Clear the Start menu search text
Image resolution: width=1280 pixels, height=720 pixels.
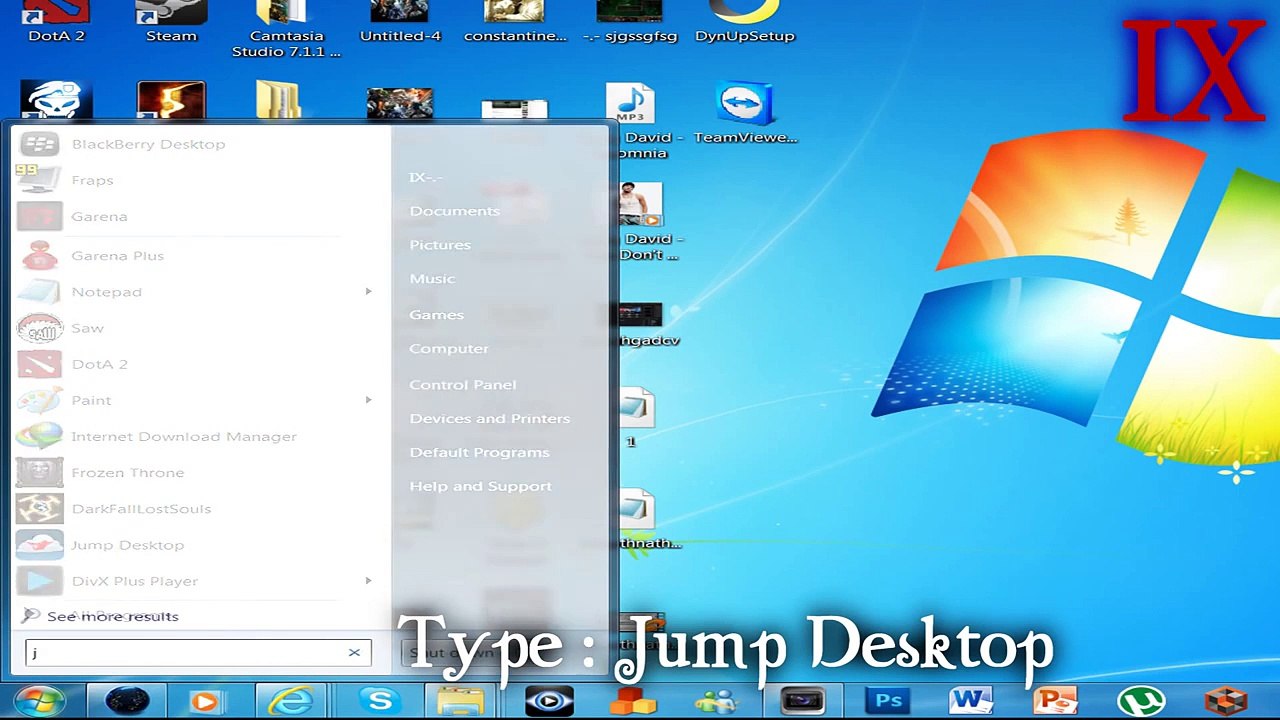coord(354,653)
